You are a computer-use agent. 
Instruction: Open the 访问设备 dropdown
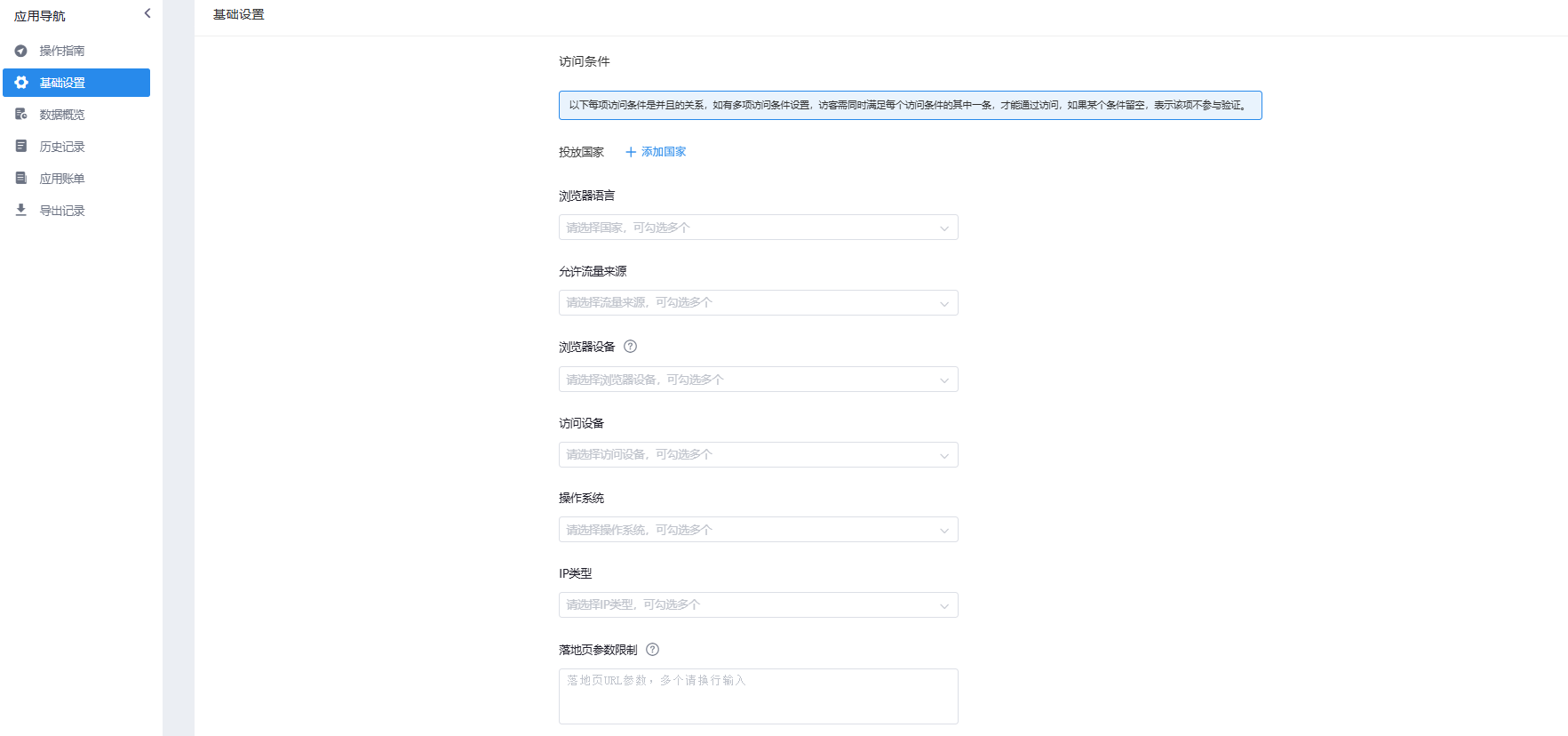coord(758,455)
